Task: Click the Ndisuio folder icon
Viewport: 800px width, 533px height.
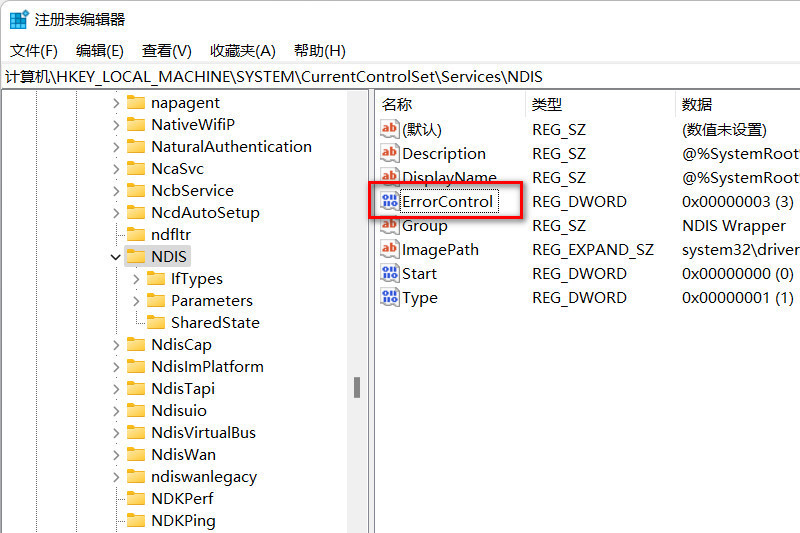Action: tap(136, 411)
